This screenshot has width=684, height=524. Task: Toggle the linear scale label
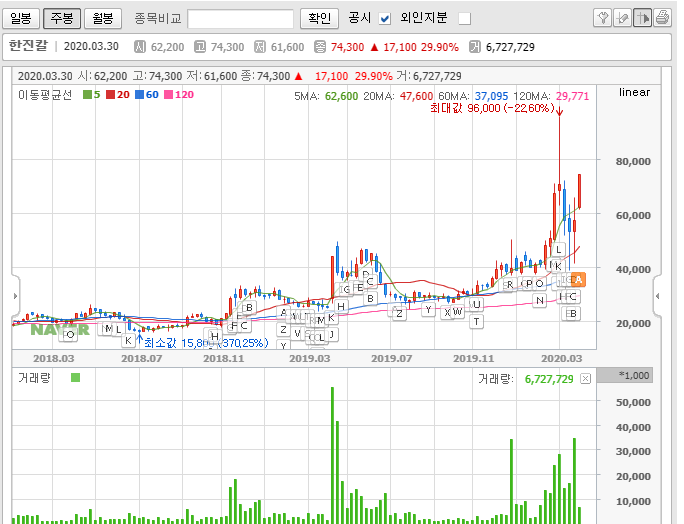point(634,92)
